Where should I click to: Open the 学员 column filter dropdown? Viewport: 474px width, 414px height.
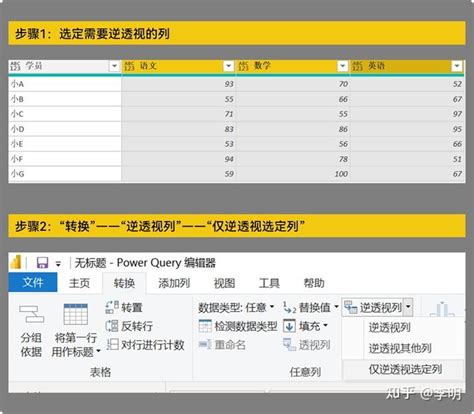[114, 66]
